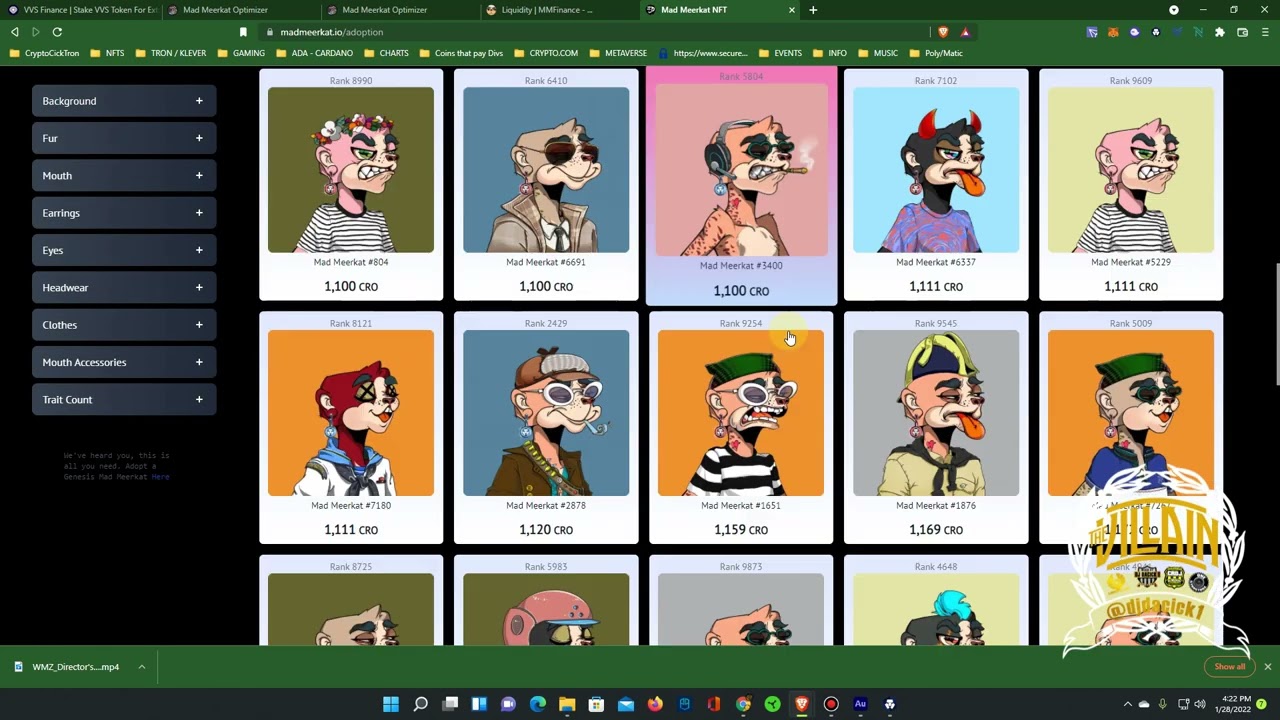Go back in browser history

[14, 32]
